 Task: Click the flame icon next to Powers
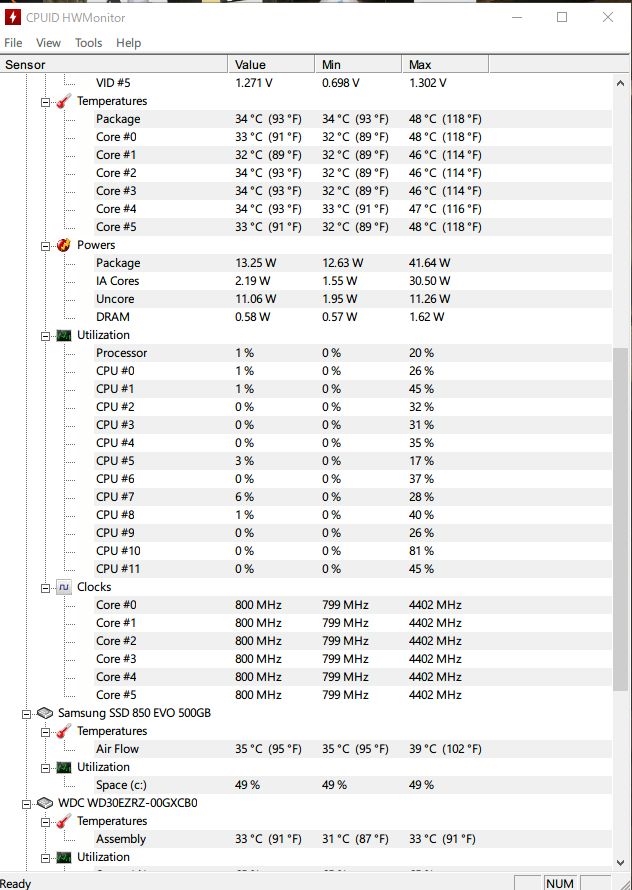coord(64,245)
